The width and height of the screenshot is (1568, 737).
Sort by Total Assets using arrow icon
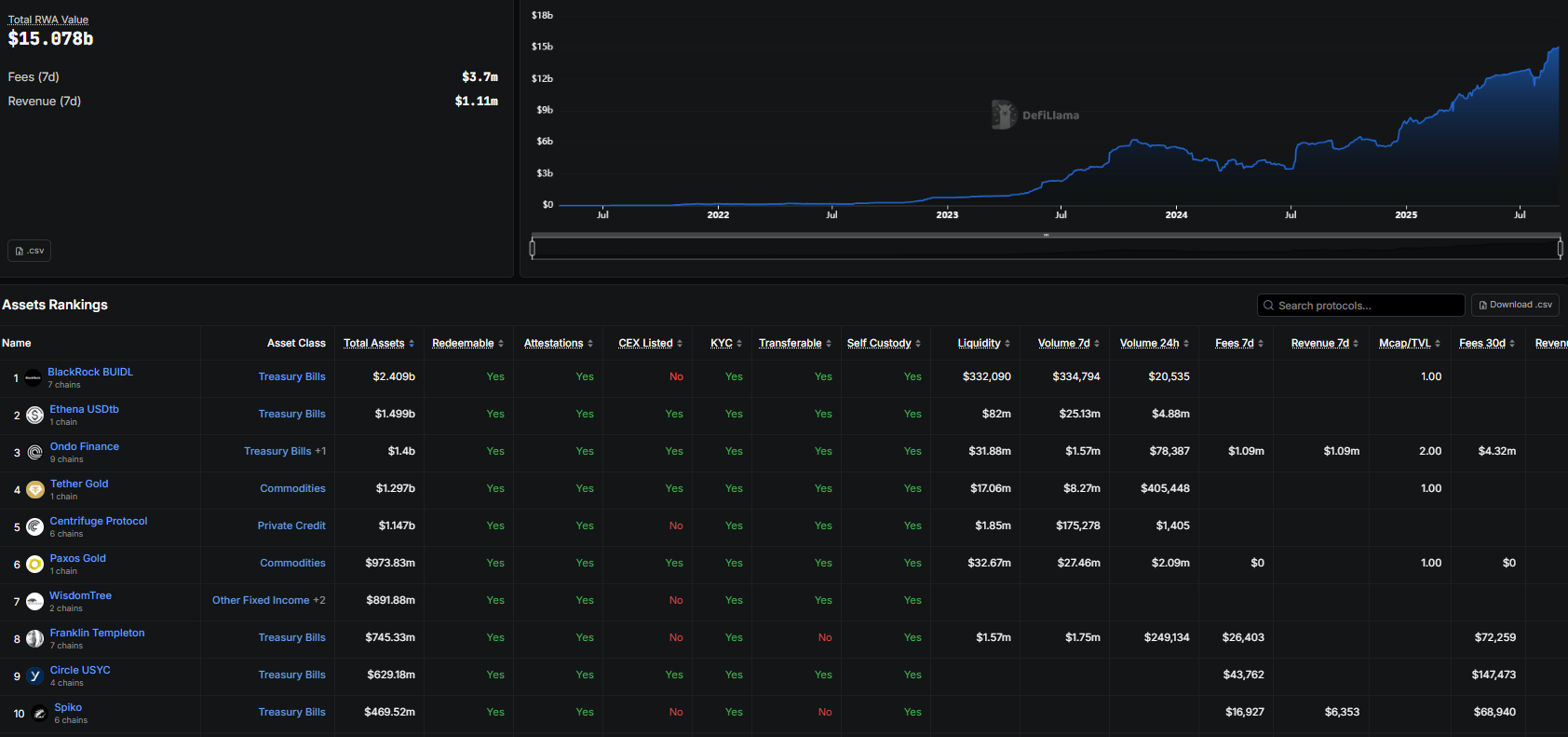pyautogui.click(x=412, y=344)
